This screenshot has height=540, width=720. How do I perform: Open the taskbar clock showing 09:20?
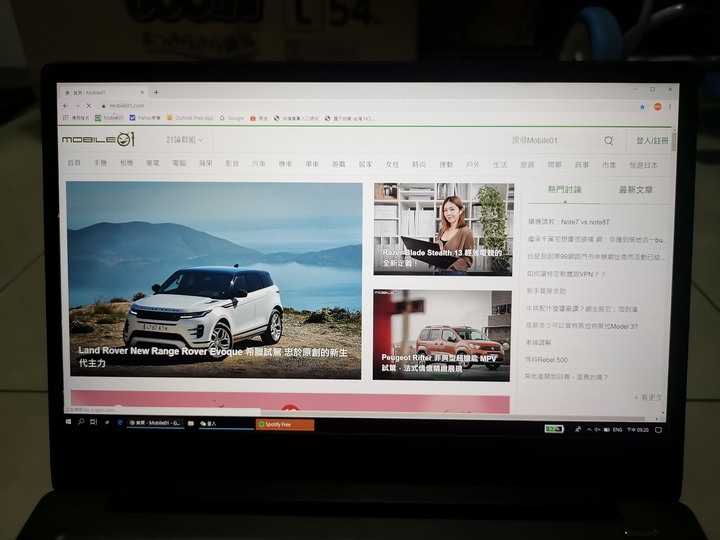tap(637, 430)
